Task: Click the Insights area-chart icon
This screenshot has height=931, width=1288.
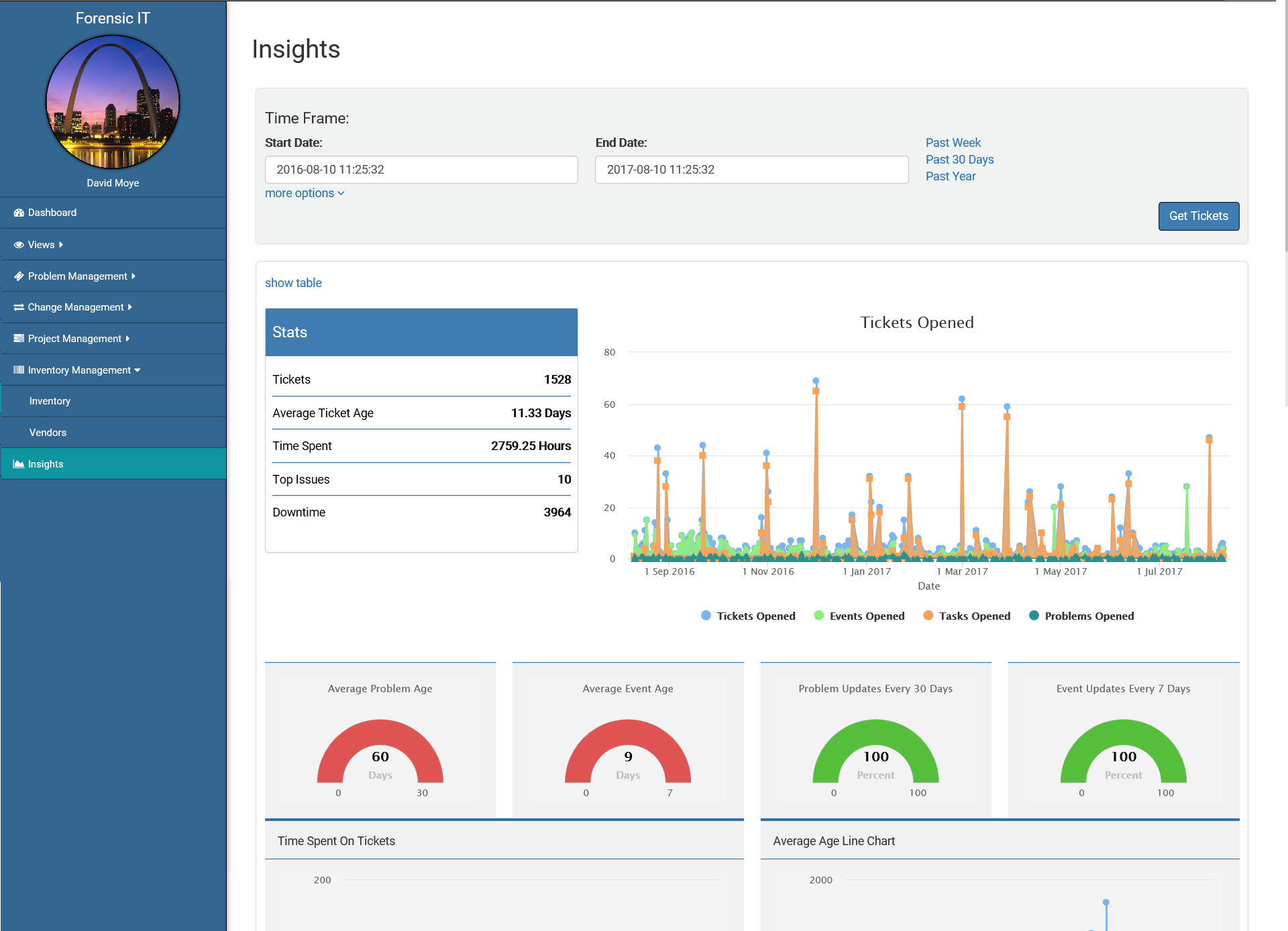Action: click(x=19, y=464)
